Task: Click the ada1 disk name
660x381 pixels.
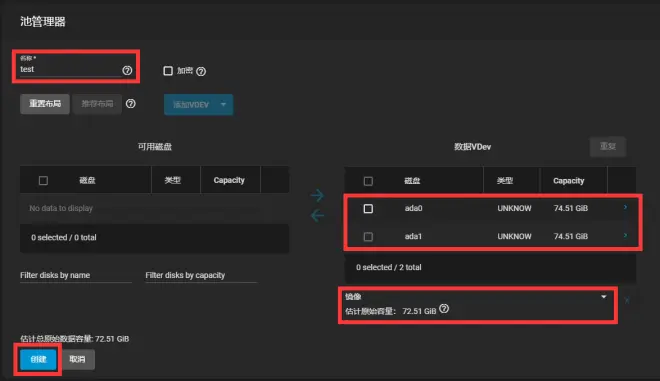Action: [x=413, y=236]
